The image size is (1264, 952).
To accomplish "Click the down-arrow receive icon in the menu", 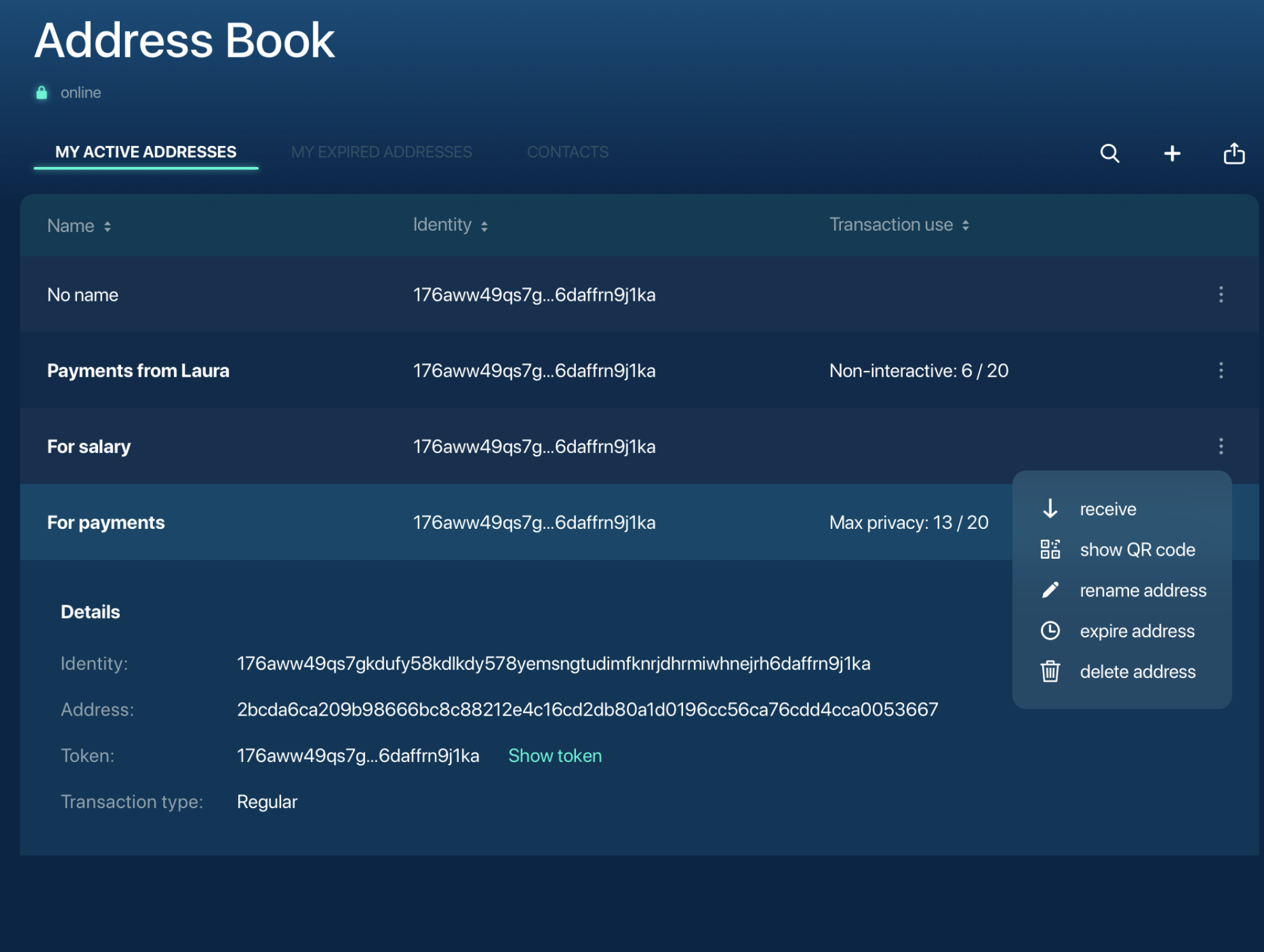I will tap(1049, 508).
